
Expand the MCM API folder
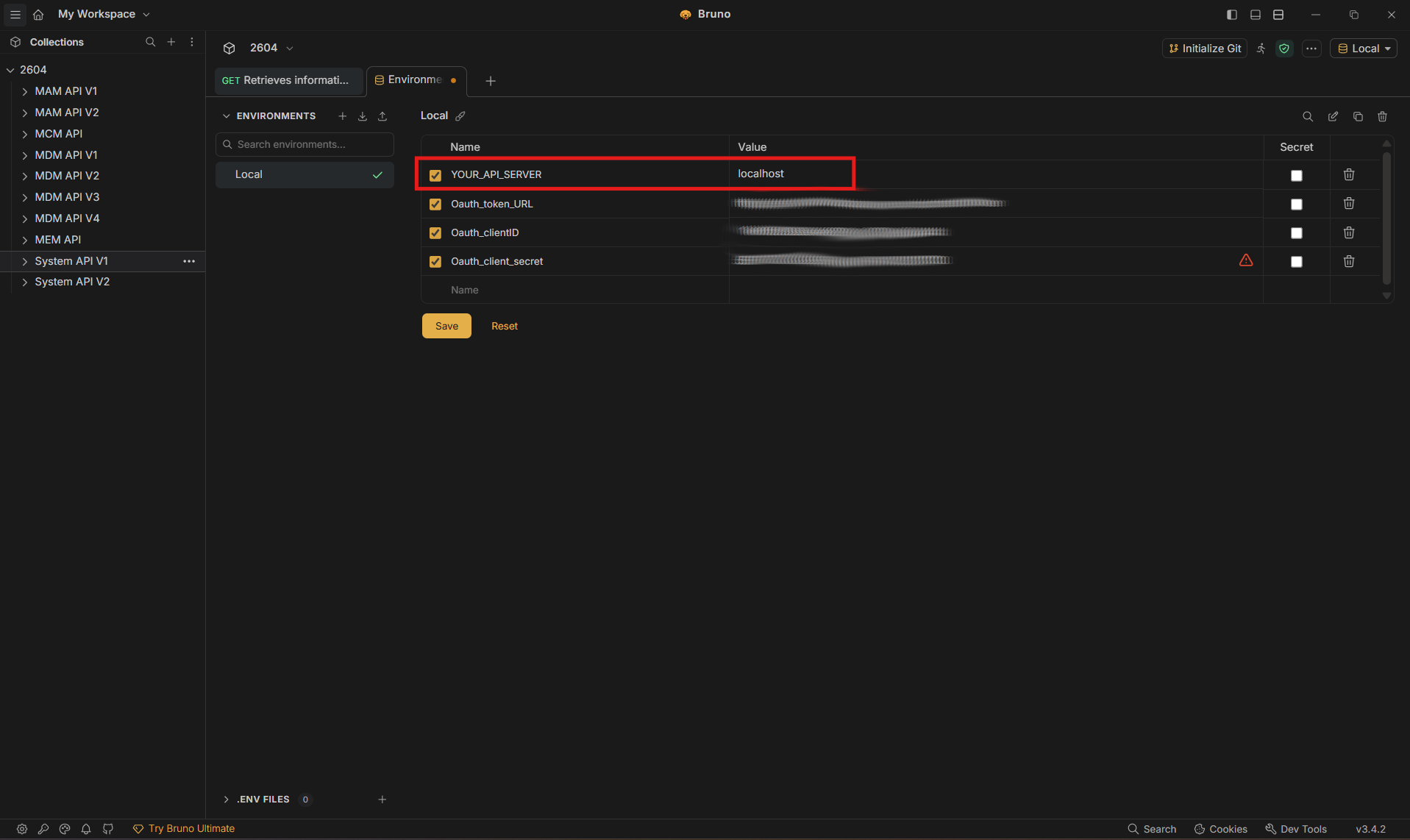(x=25, y=134)
